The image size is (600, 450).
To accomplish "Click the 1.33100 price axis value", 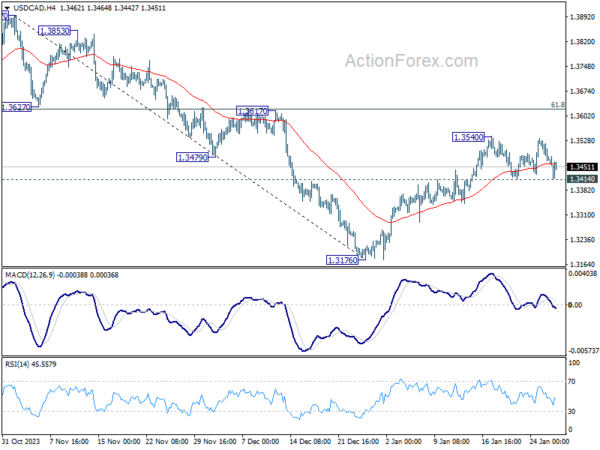I will tap(582, 215).
